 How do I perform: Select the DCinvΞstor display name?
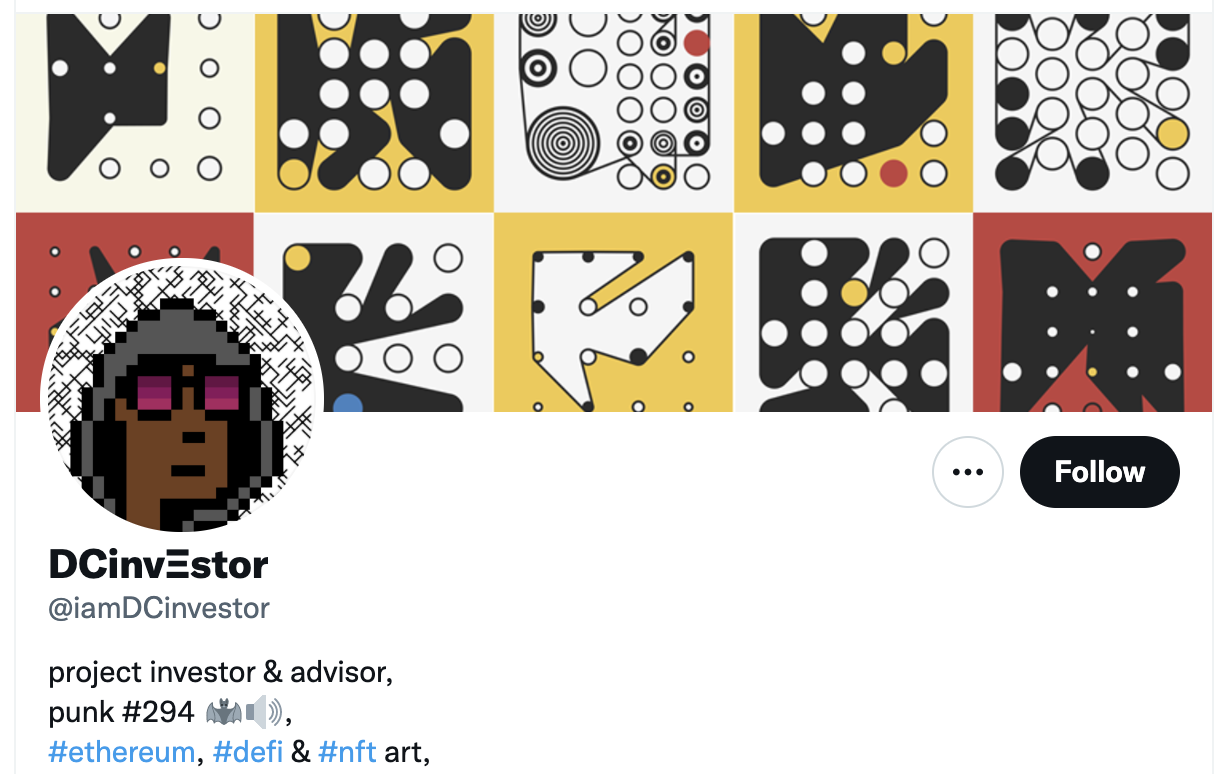(159, 565)
